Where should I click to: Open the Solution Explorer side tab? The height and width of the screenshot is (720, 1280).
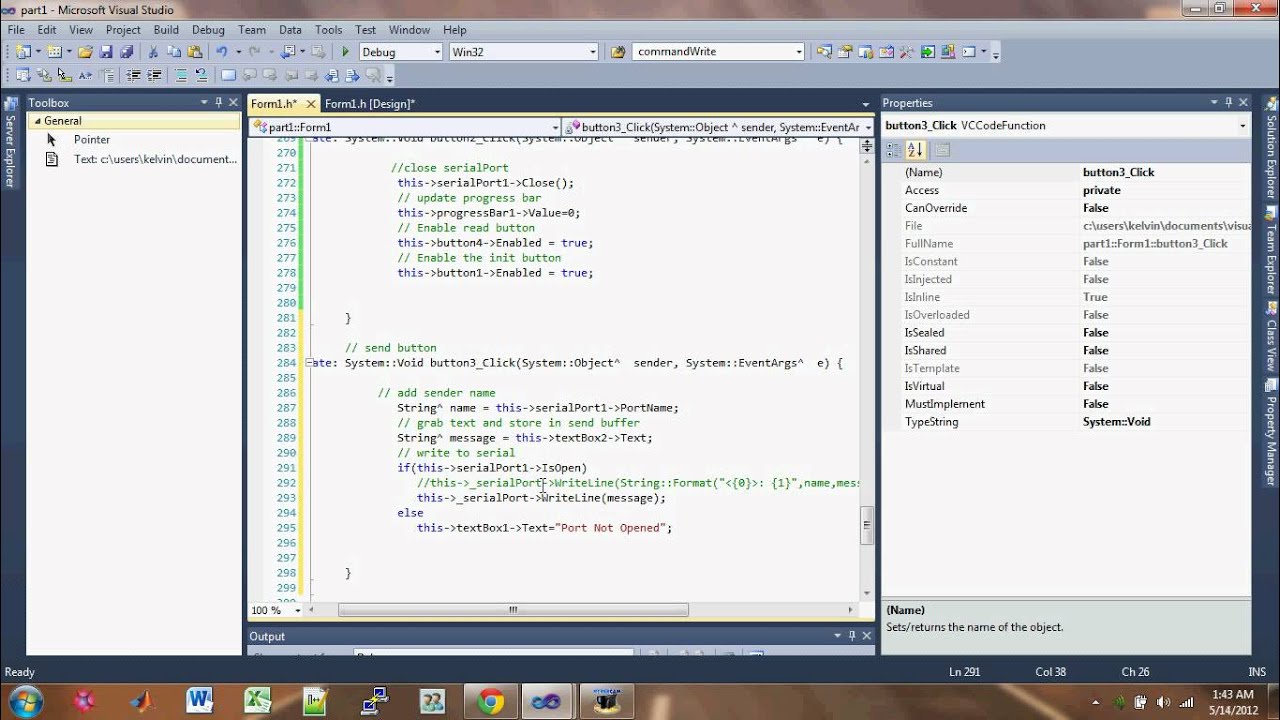click(x=1271, y=150)
